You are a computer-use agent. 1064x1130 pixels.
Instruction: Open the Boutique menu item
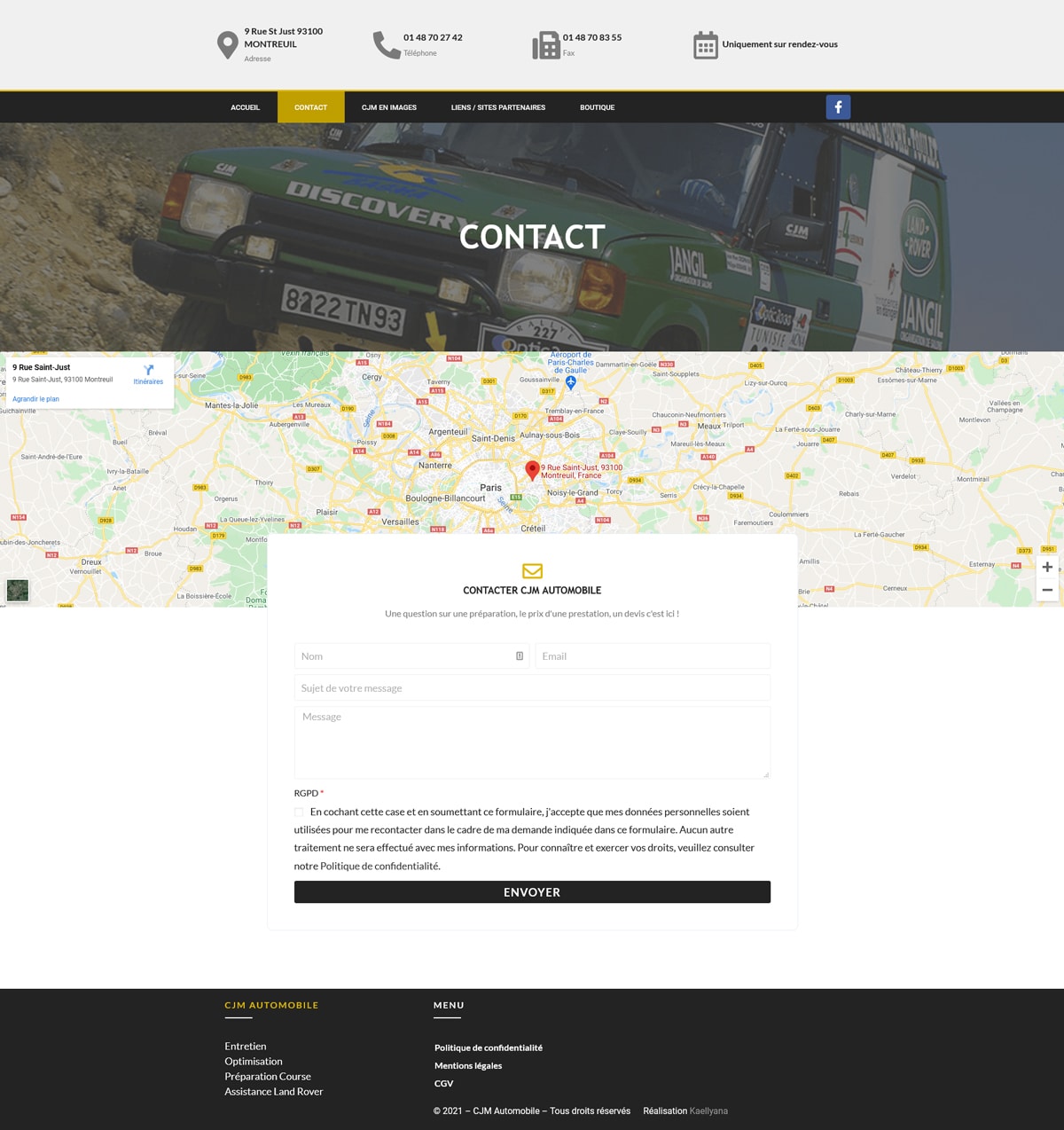(x=598, y=107)
